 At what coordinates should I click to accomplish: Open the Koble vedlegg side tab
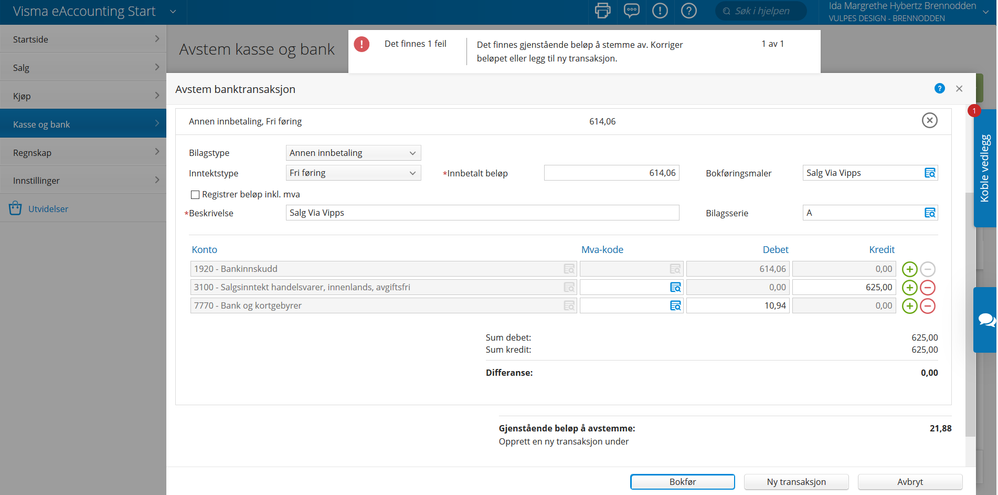984,169
